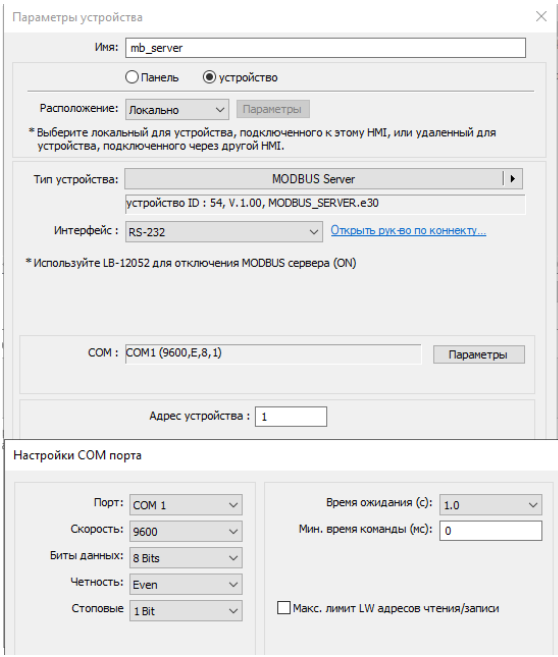The height and width of the screenshot is (657, 558).
Task: Expand the Скорость dropdown showing 9600
Action: [186, 531]
